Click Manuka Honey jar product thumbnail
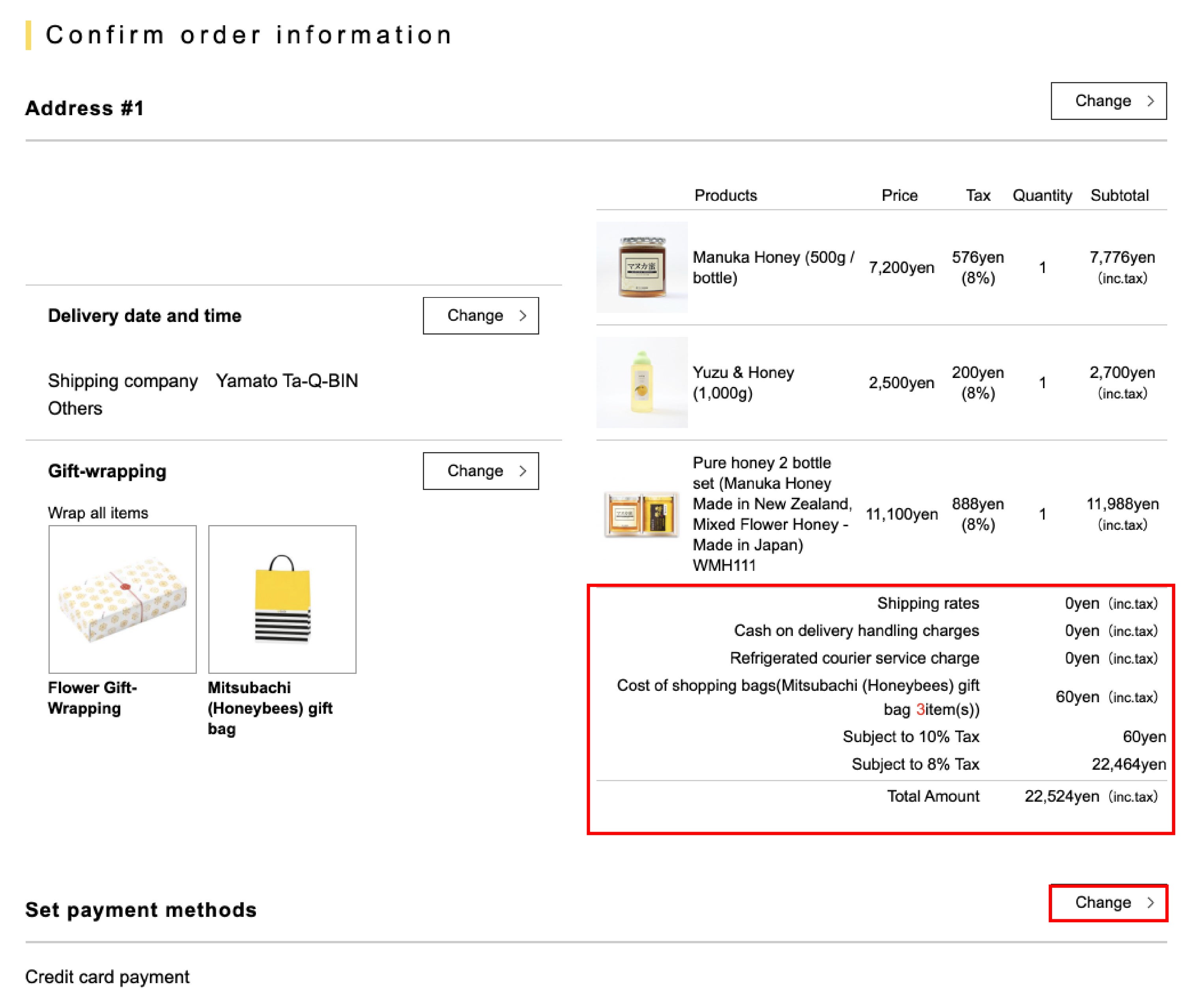Viewport: 1200px width, 1008px height. (x=642, y=267)
